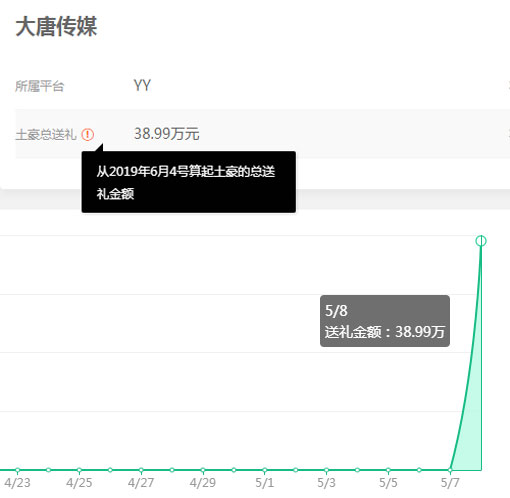Click the red info icon beside 土豪总送礼
This screenshot has width=510, height=498.
pyautogui.click(x=88, y=134)
